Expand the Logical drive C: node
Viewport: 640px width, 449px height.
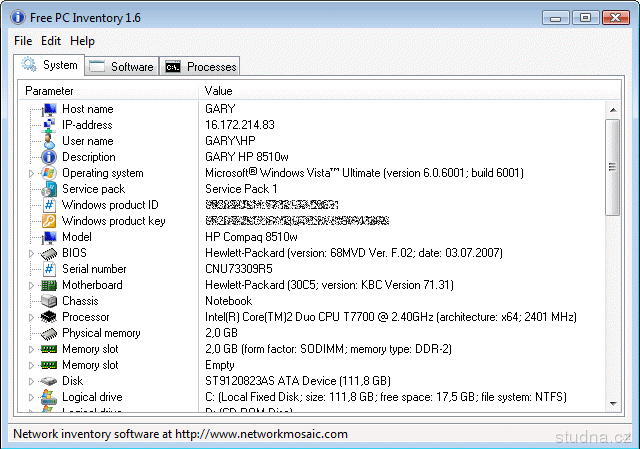pos(32,397)
